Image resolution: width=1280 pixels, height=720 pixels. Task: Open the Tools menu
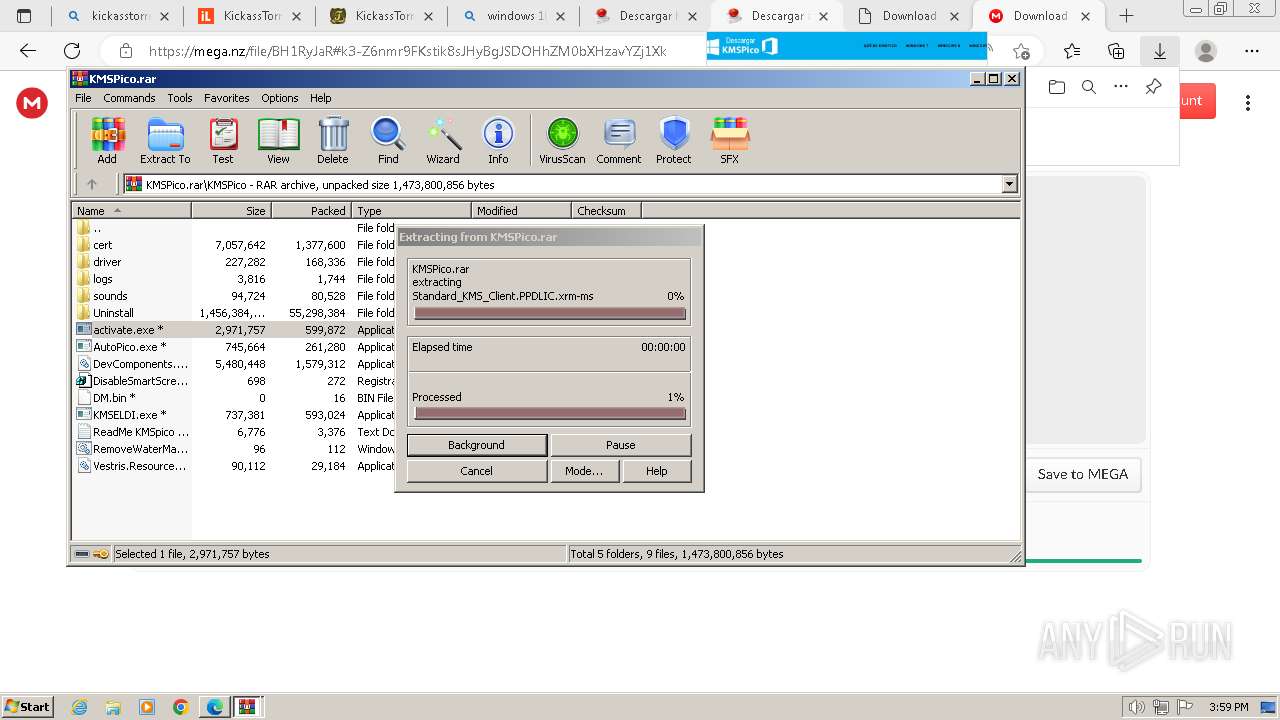click(180, 98)
